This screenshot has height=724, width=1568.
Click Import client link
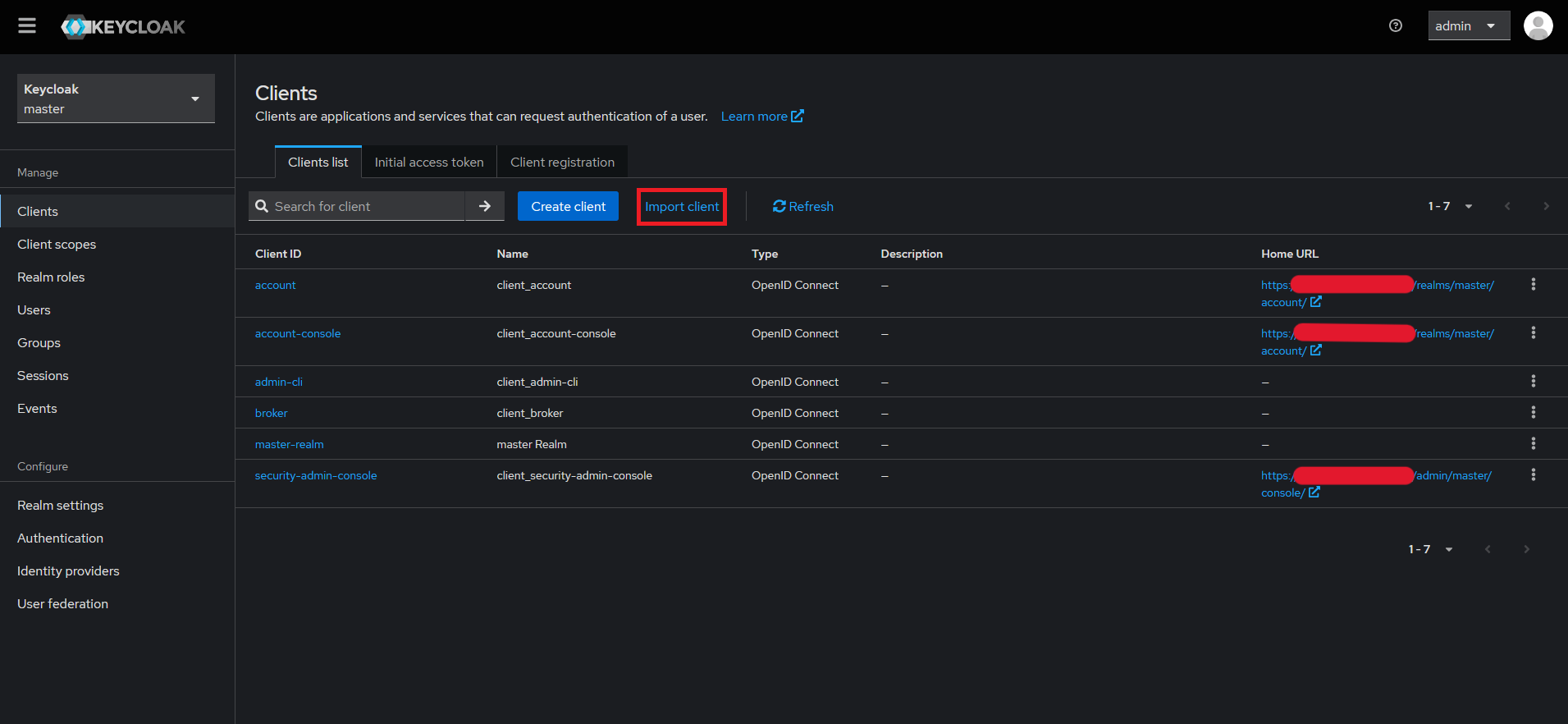click(x=682, y=206)
